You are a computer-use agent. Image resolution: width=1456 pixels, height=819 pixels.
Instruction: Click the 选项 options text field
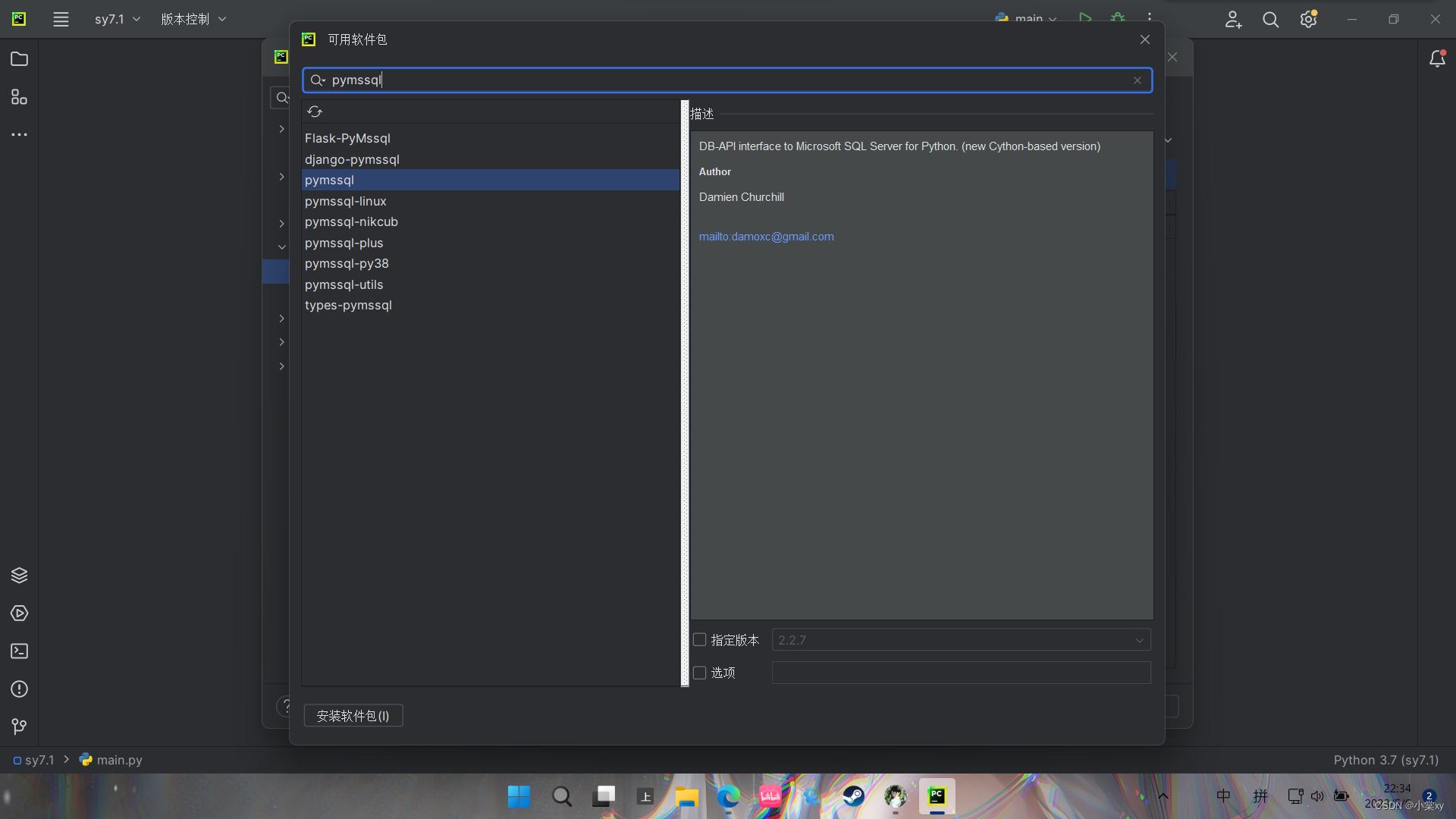(x=961, y=673)
